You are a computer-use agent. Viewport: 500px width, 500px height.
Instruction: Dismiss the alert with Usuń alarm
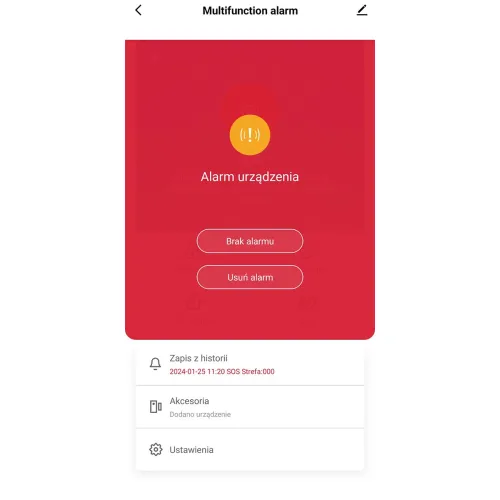click(250, 277)
